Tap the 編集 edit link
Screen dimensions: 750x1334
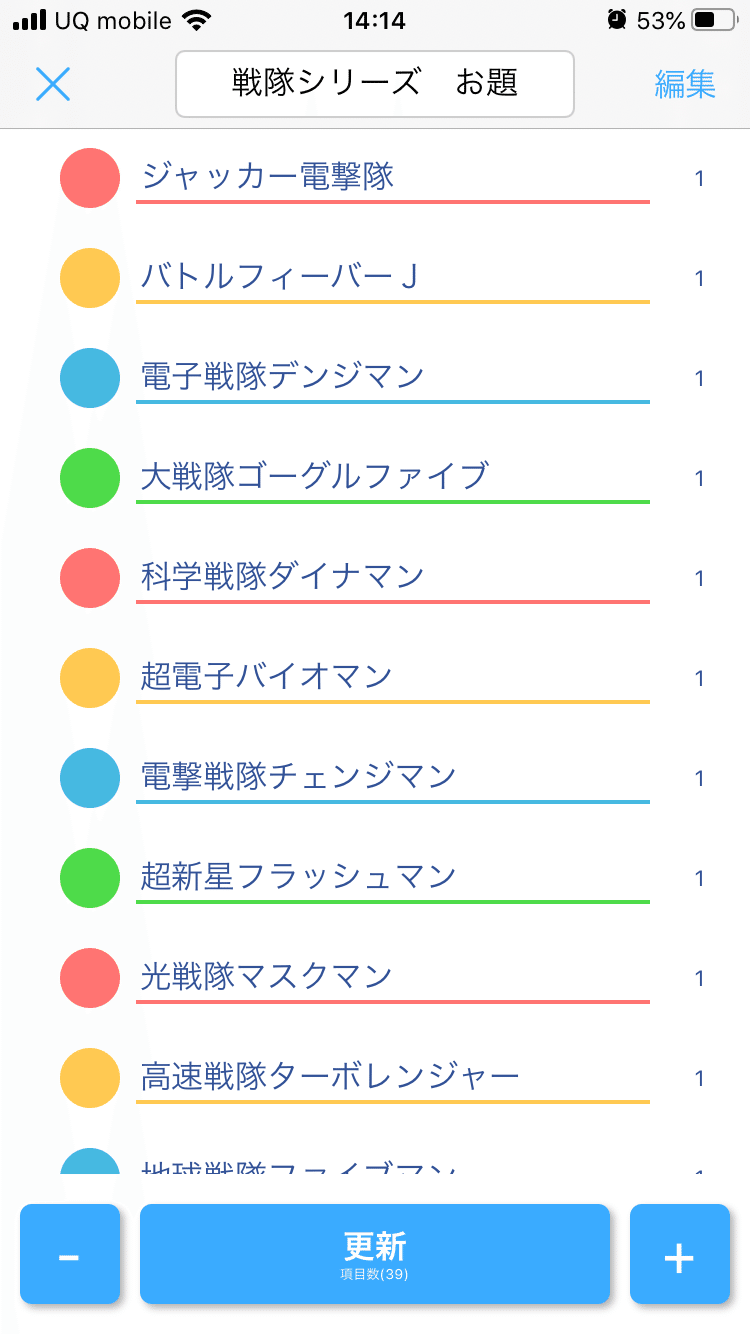click(x=685, y=84)
